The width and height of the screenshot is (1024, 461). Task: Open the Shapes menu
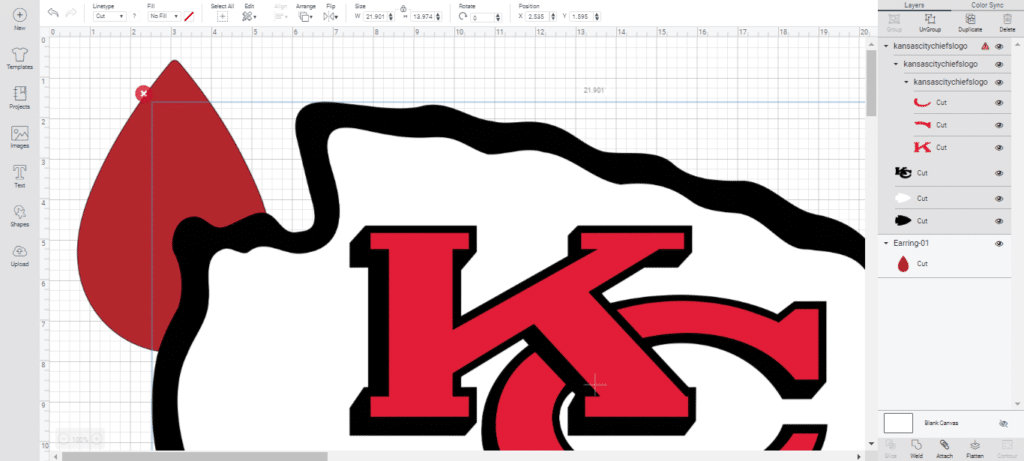point(20,215)
